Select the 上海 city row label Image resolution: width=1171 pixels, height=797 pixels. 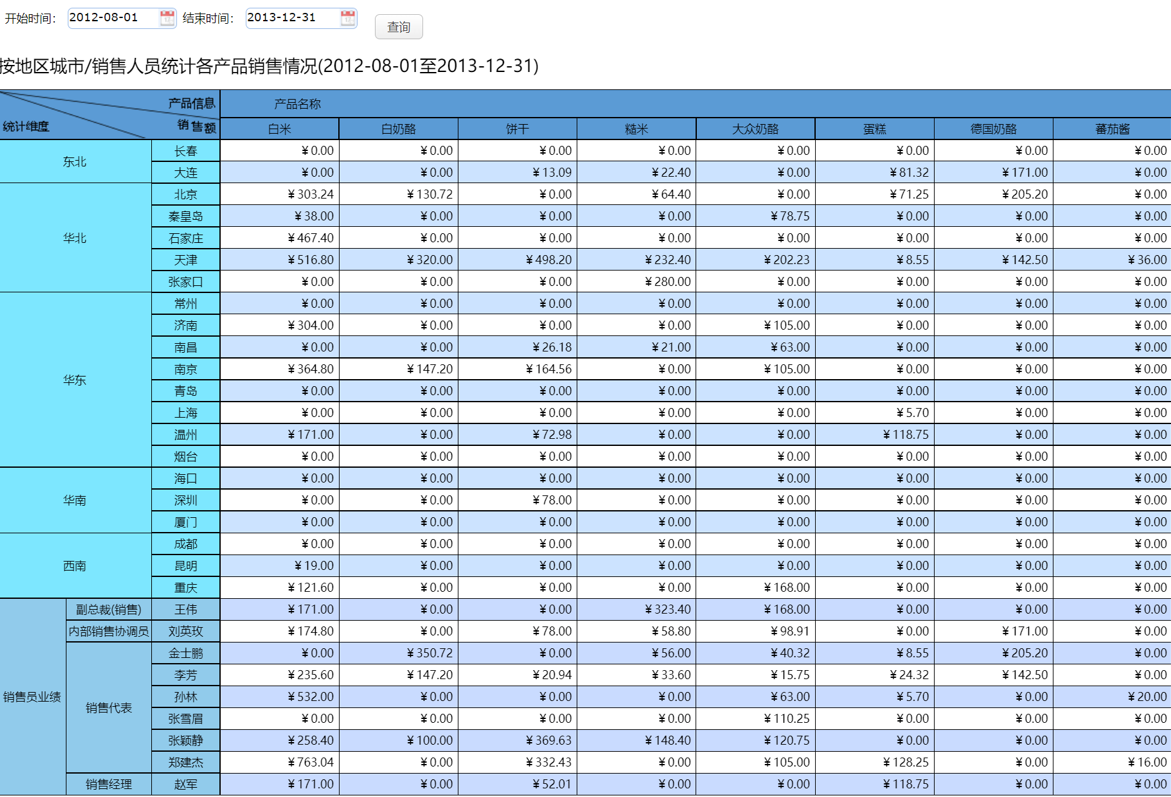click(186, 412)
